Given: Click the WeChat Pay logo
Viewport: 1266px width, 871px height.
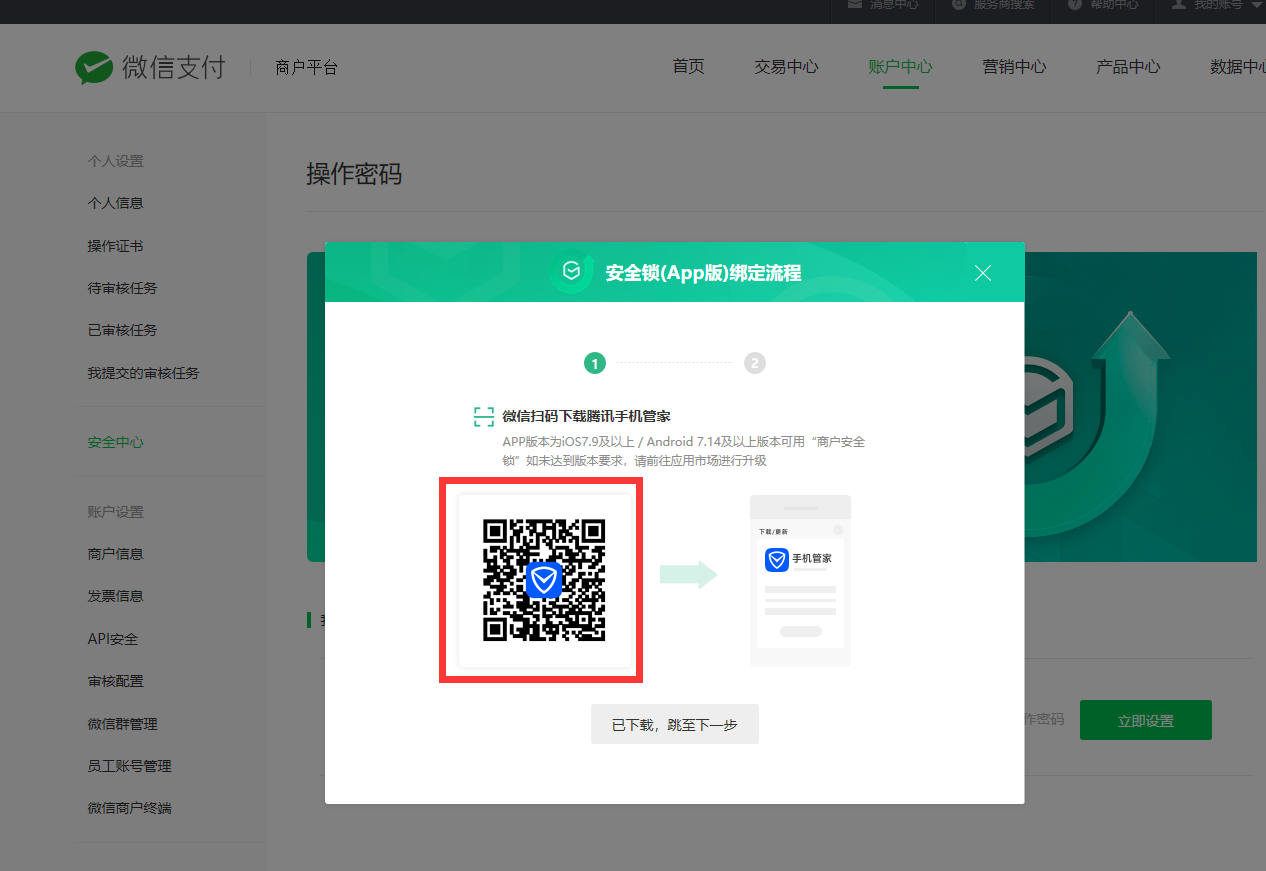Looking at the screenshot, I should tap(150, 67).
